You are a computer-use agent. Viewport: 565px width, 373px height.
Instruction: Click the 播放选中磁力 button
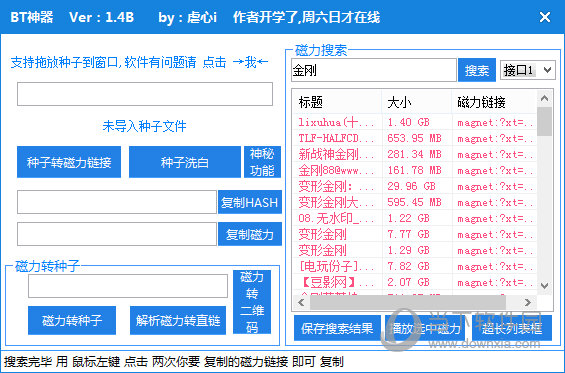coord(425,328)
